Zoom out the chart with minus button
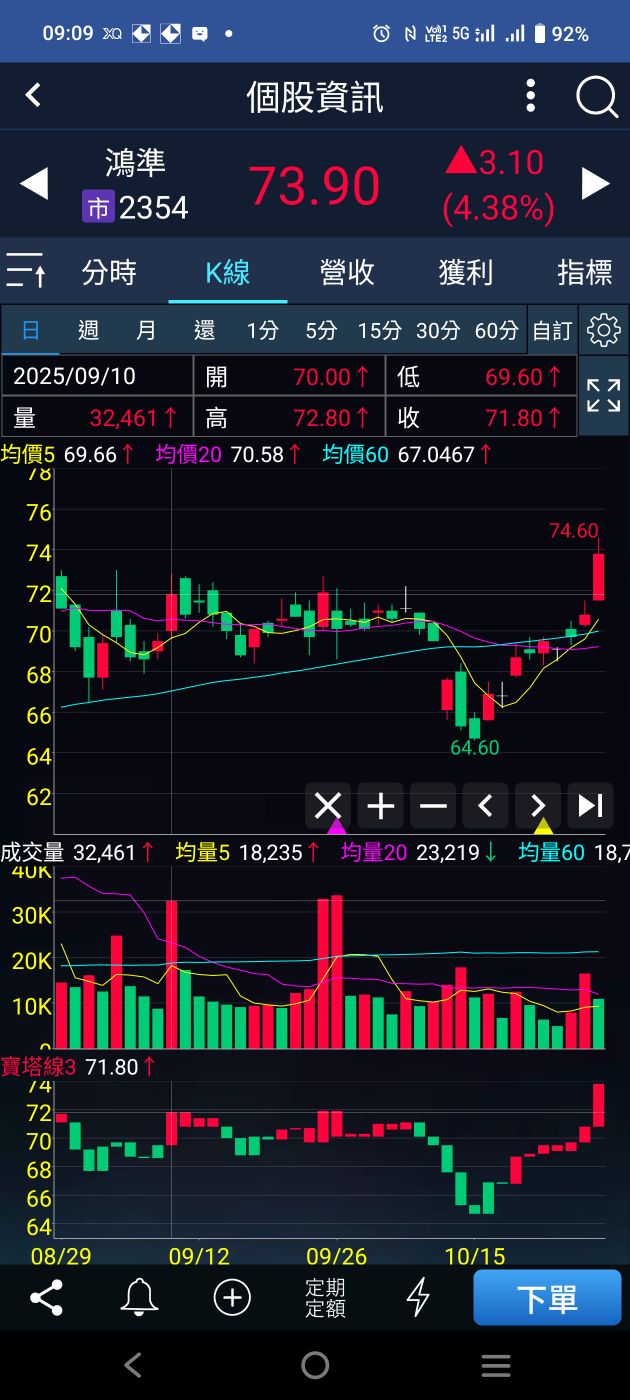630x1400 pixels. pyautogui.click(x=433, y=805)
